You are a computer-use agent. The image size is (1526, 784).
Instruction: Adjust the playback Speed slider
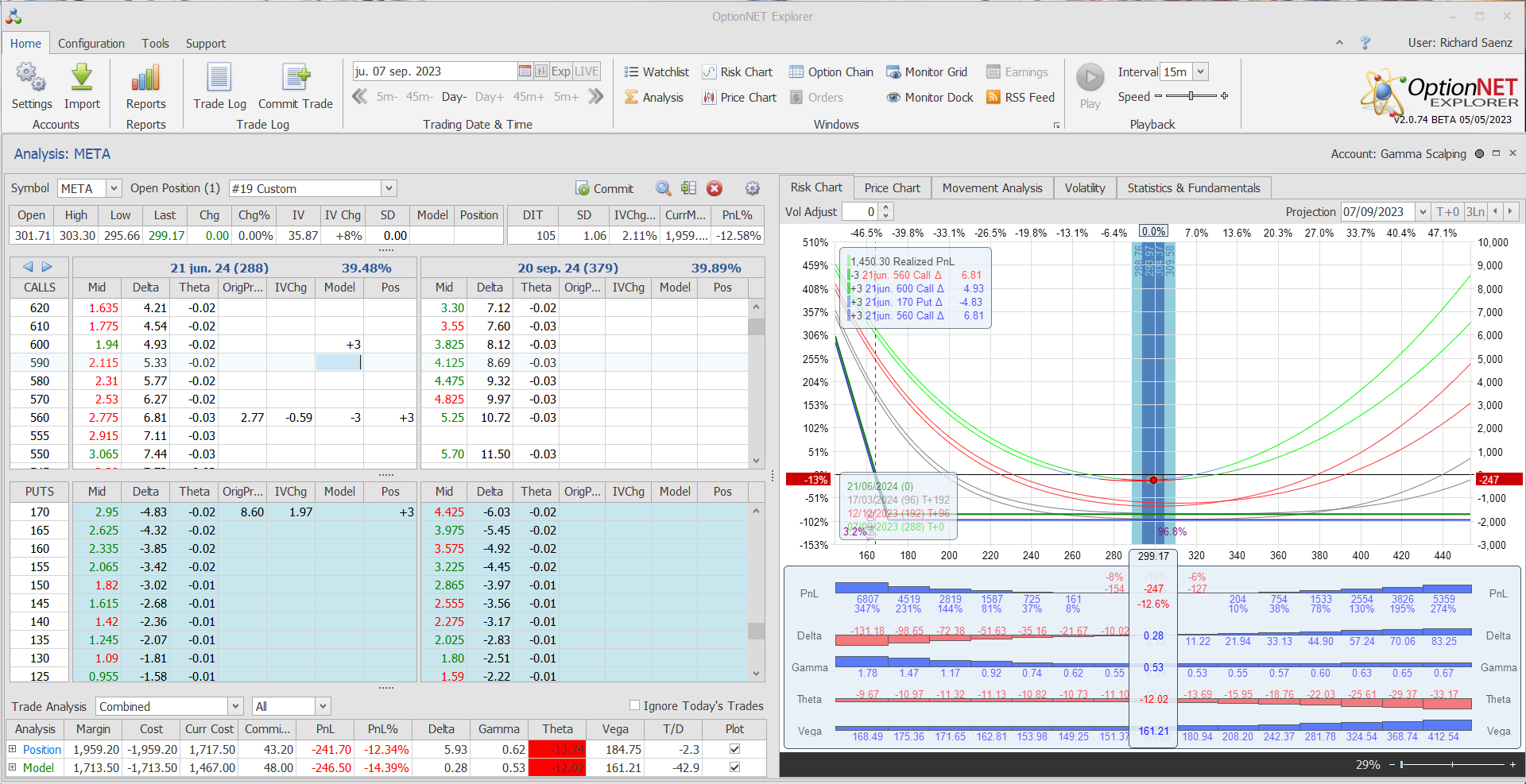[1191, 96]
